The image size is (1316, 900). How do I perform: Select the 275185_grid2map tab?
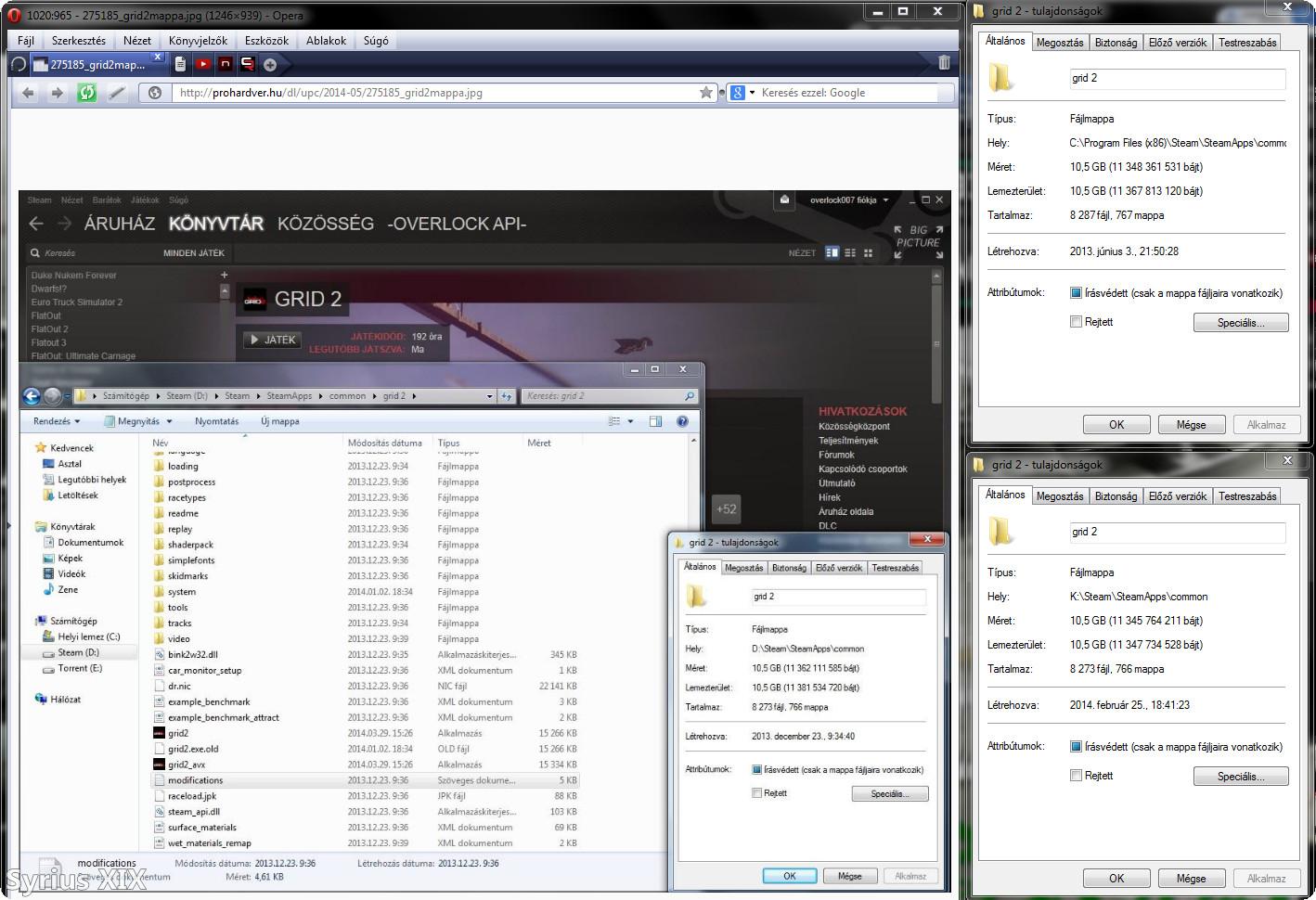(98, 64)
